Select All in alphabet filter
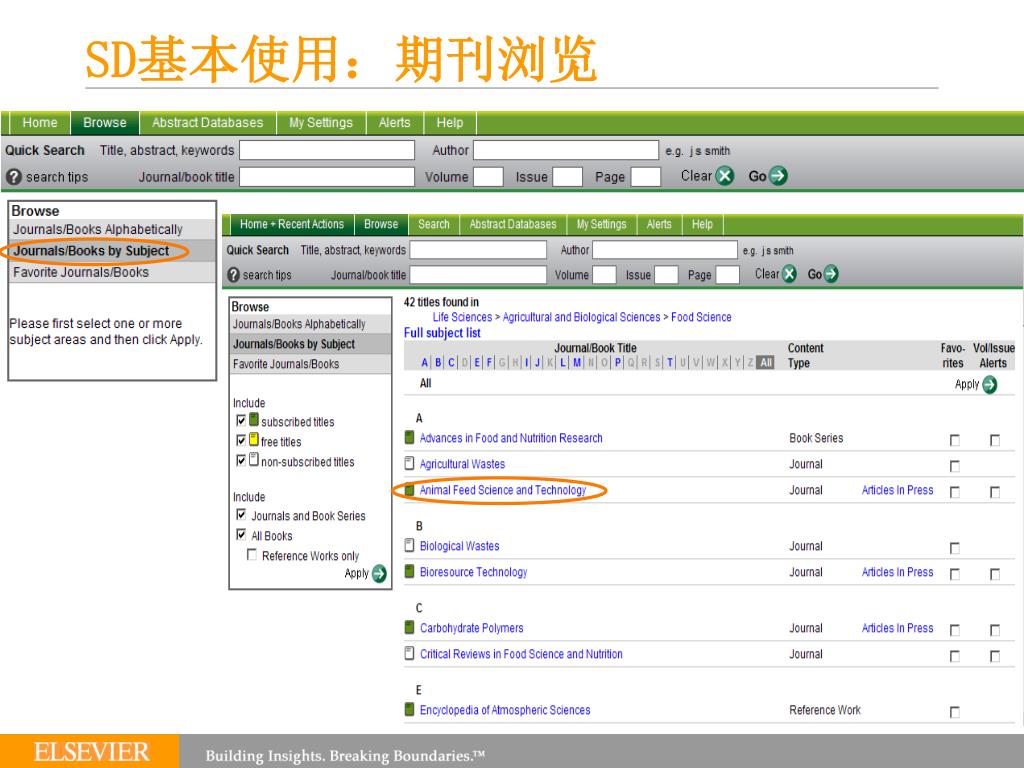Screen dimensions: 1024x768 pyautogui.click(x=766, y=362)
